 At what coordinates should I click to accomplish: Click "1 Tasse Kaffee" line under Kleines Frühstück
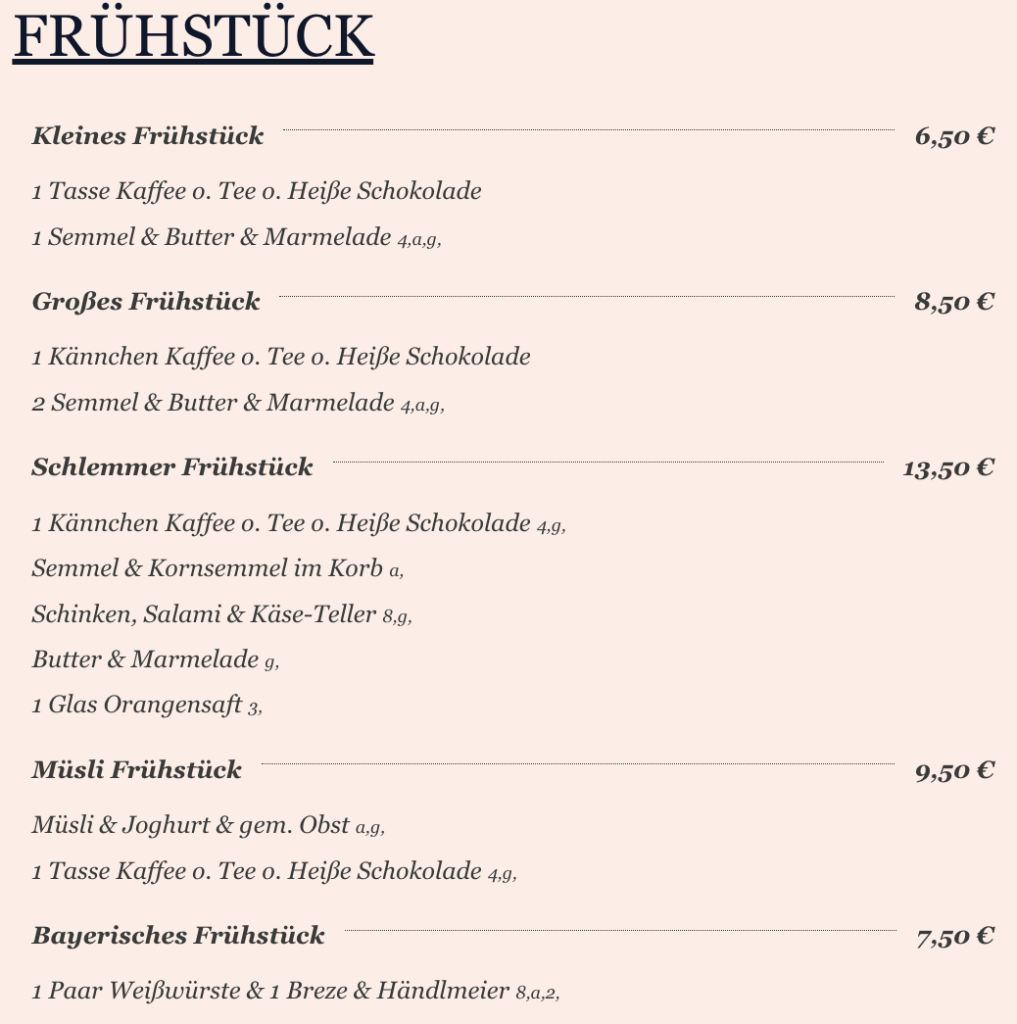[x=256, y=191]
